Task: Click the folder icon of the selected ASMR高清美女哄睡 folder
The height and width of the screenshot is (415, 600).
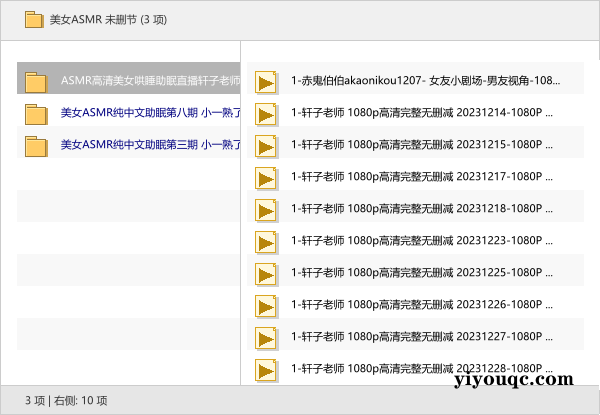Action: tap(37, 82)
